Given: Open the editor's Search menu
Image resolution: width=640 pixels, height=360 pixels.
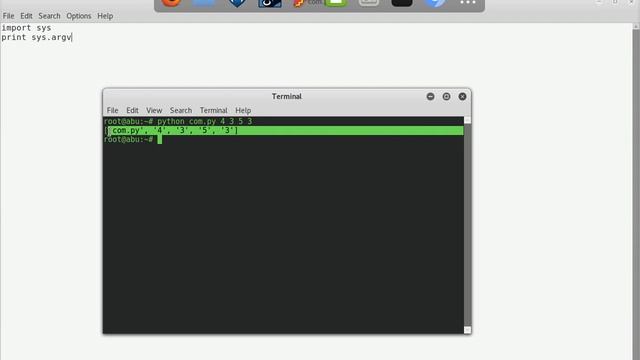Looking at the screenshot, I should pyautogui.click(x=49, y=16).
